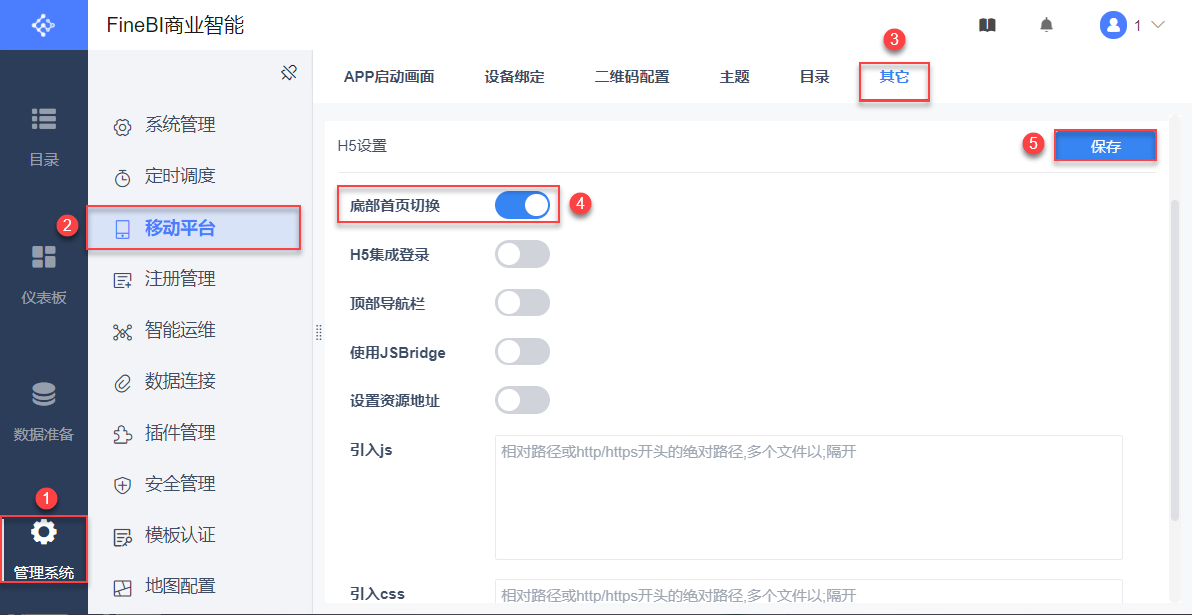Turn on the 顶部导航栏 switch
This screenshot has height=615, width=1192.
point(522,303)
